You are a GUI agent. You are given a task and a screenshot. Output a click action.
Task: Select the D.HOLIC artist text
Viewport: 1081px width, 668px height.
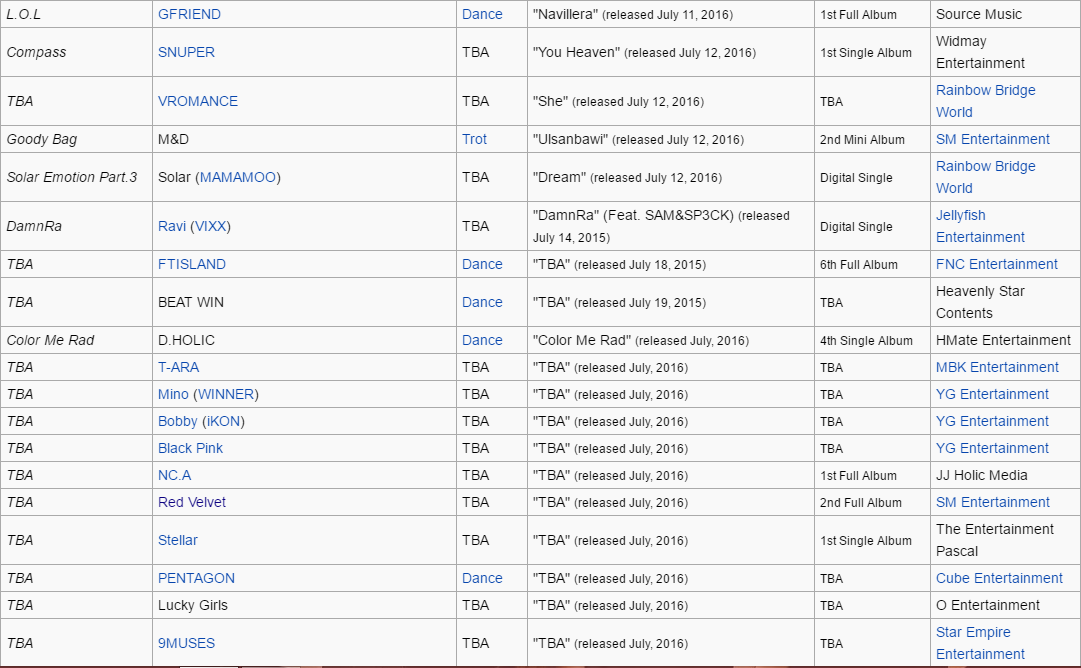186,340
